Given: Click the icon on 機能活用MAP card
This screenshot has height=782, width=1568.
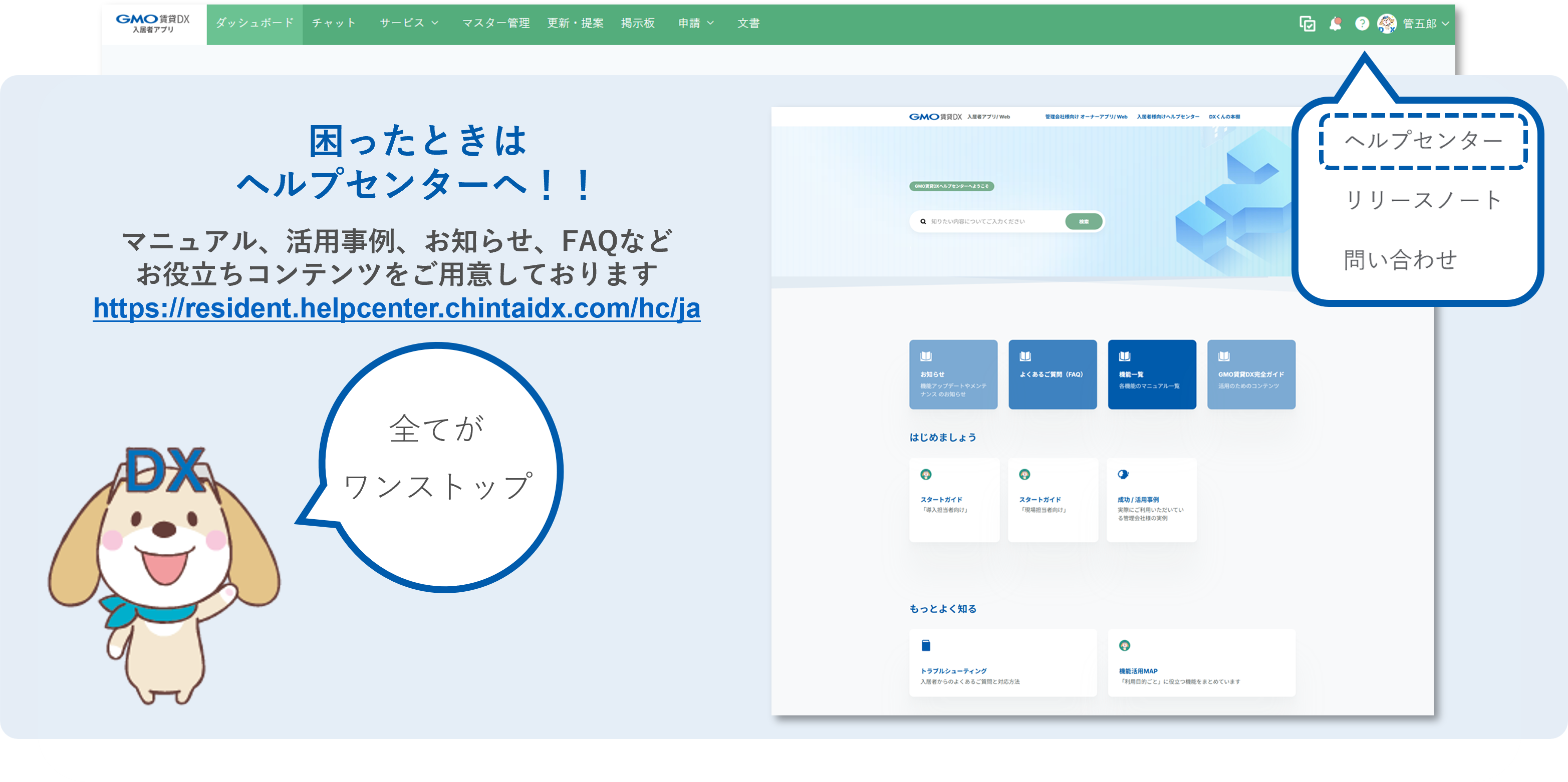Looking at the screenshot, I should (1124, 645).
